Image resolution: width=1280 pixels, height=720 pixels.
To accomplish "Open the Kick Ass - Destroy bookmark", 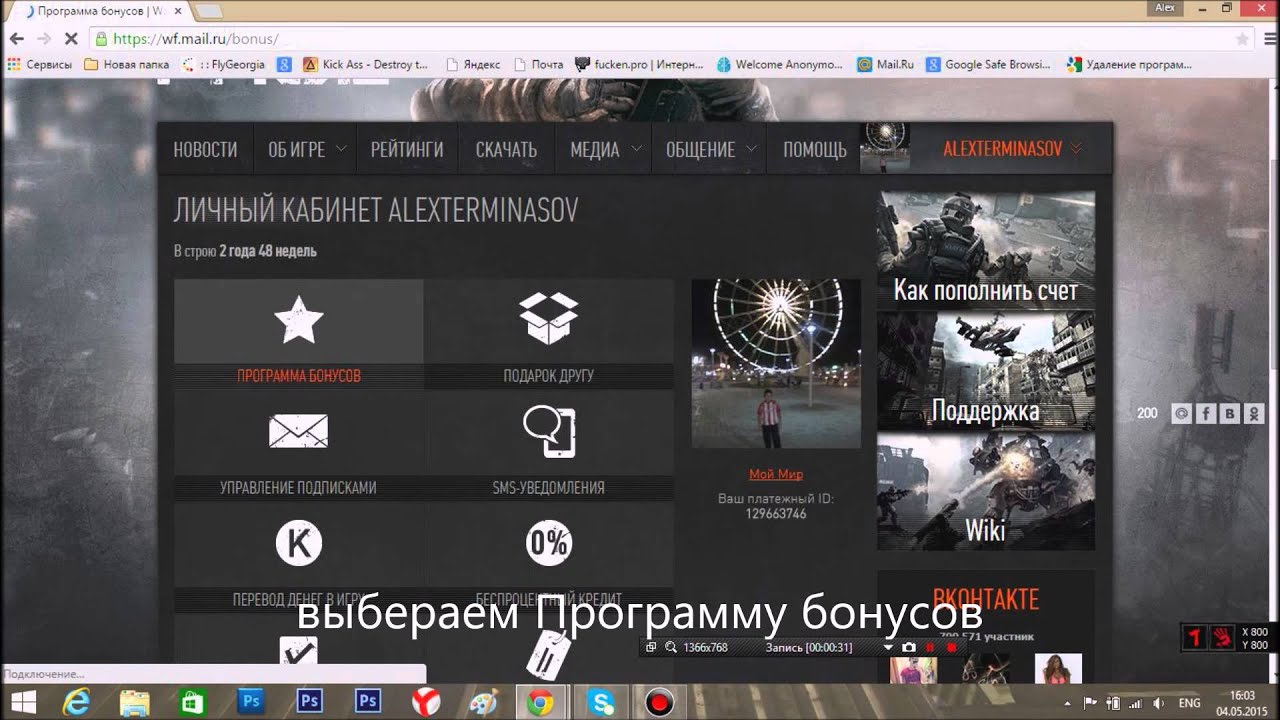I will (365, 64).
